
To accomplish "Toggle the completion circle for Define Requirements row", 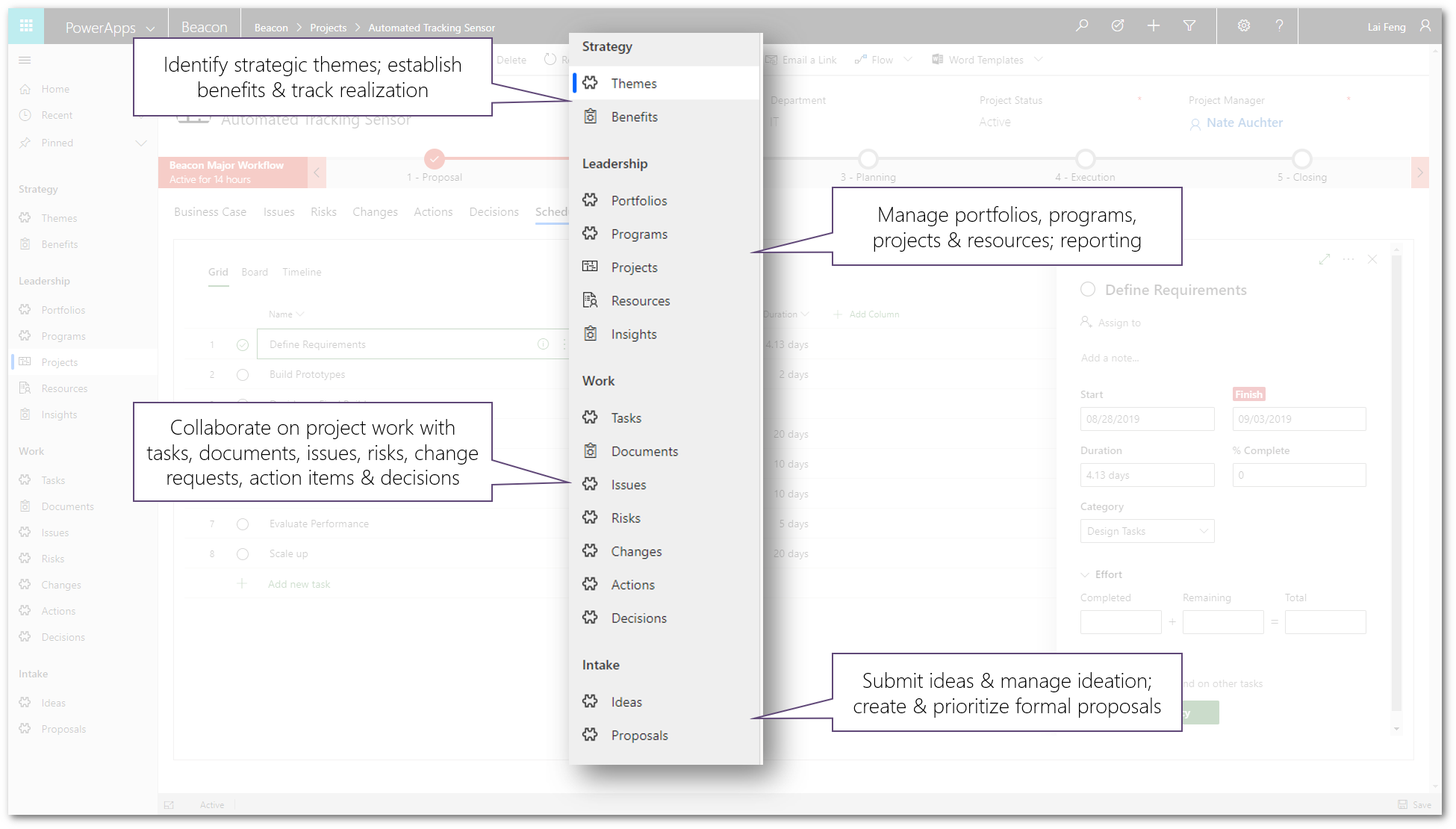I will tap(243, 345).
